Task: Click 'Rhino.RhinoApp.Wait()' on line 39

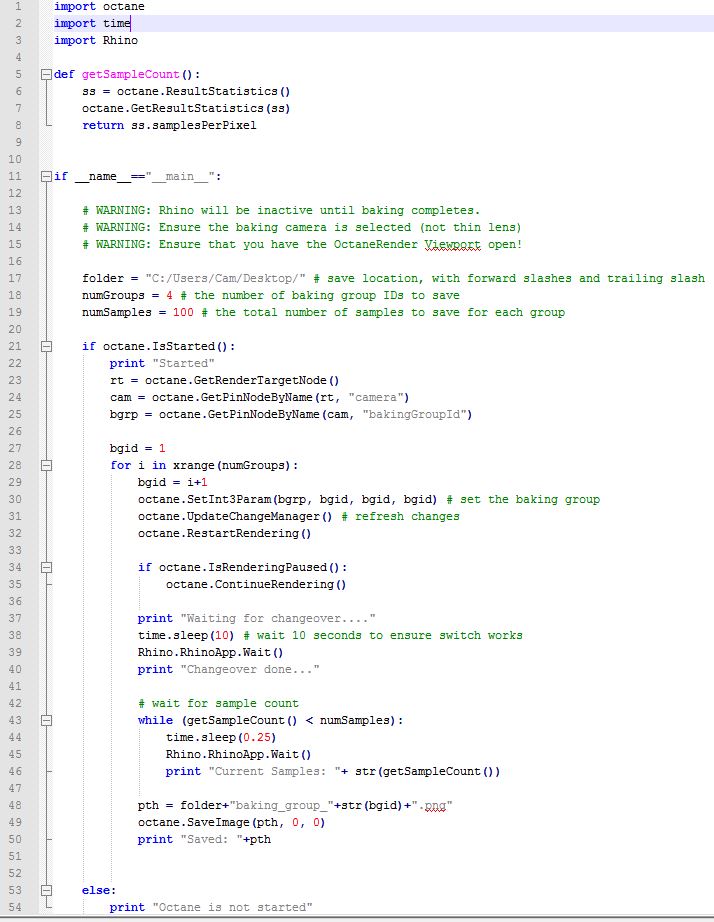Action: coord(211,653)
